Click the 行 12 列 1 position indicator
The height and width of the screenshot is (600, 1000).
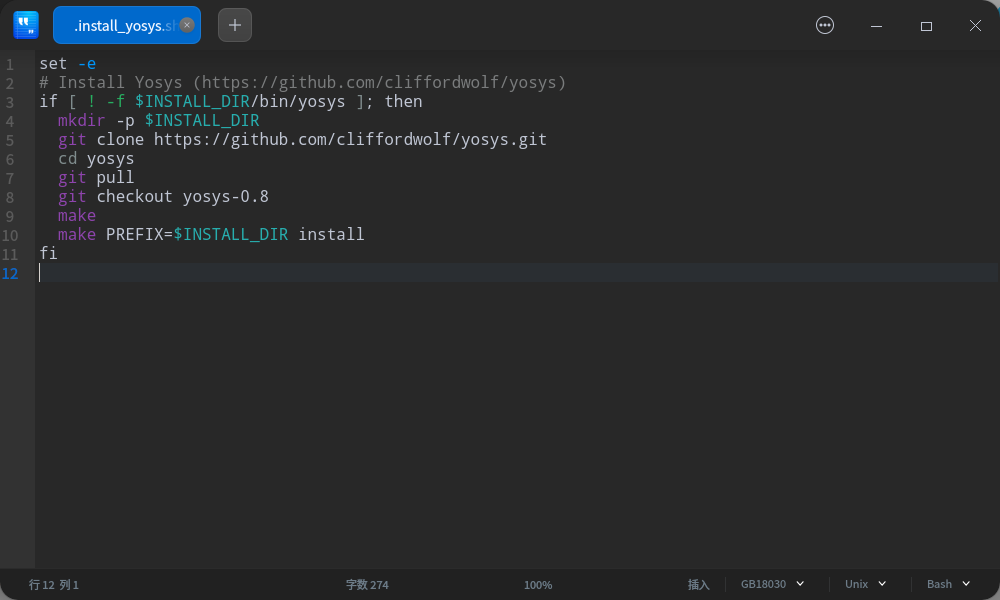(53, 585)
